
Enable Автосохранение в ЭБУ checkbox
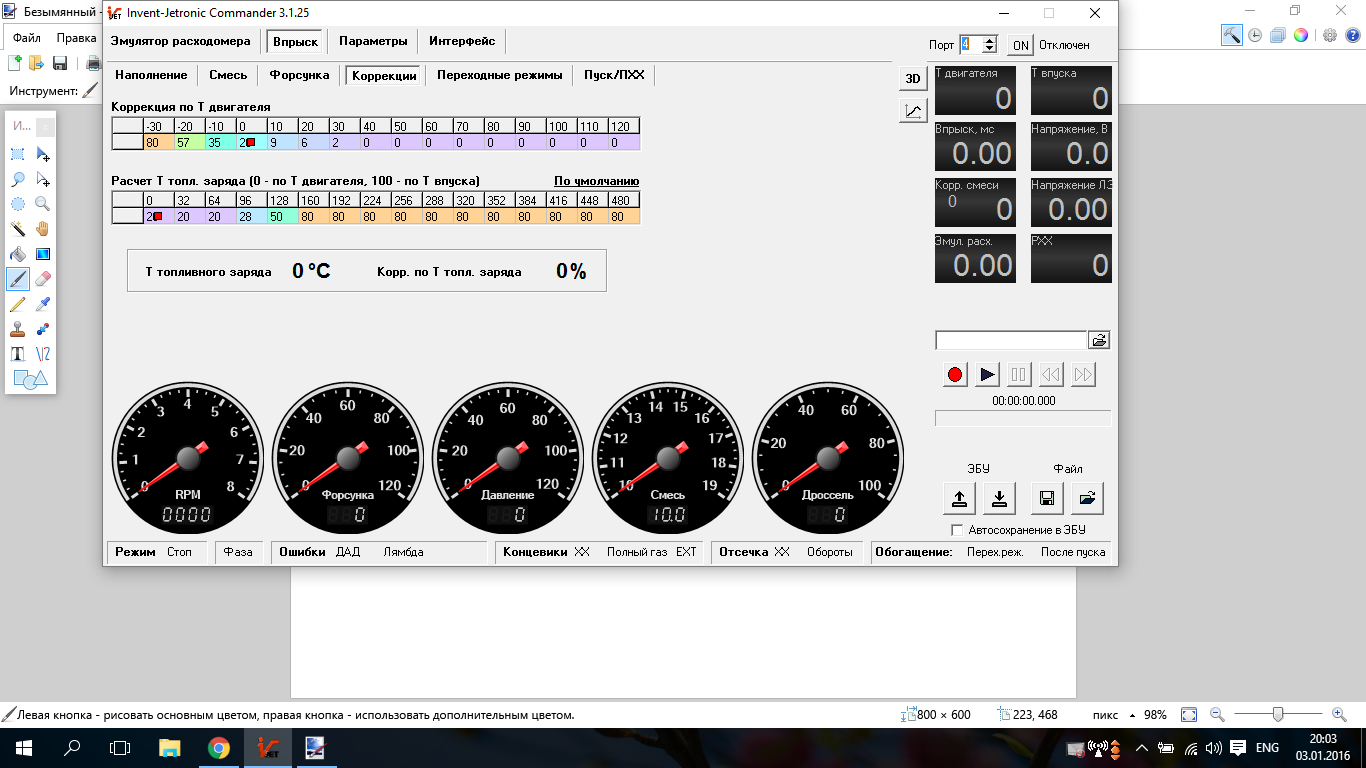click(957, 530)
